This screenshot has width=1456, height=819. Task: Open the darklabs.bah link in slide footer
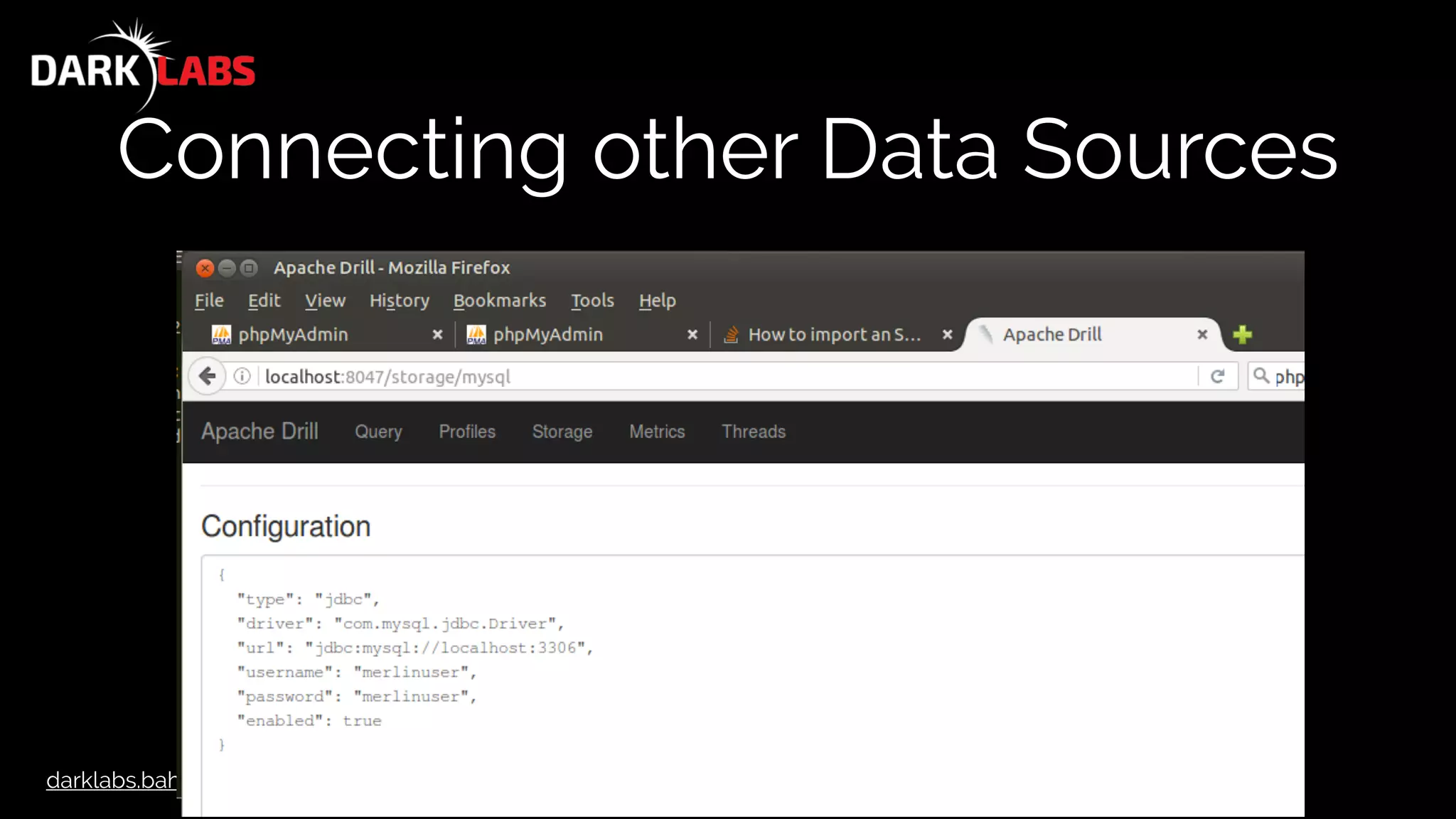click(111, 781)
